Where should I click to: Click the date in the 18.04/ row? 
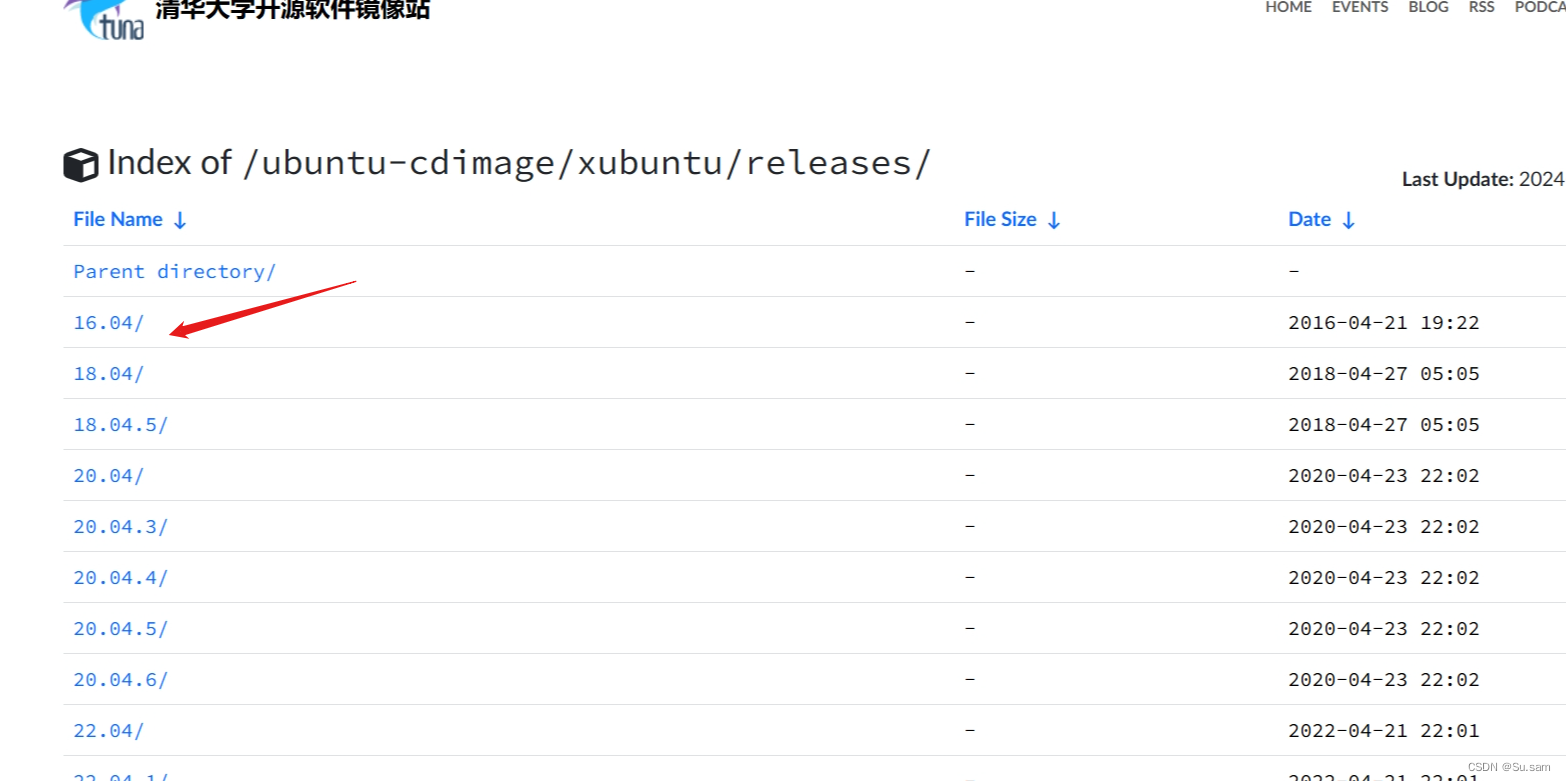1384,374
